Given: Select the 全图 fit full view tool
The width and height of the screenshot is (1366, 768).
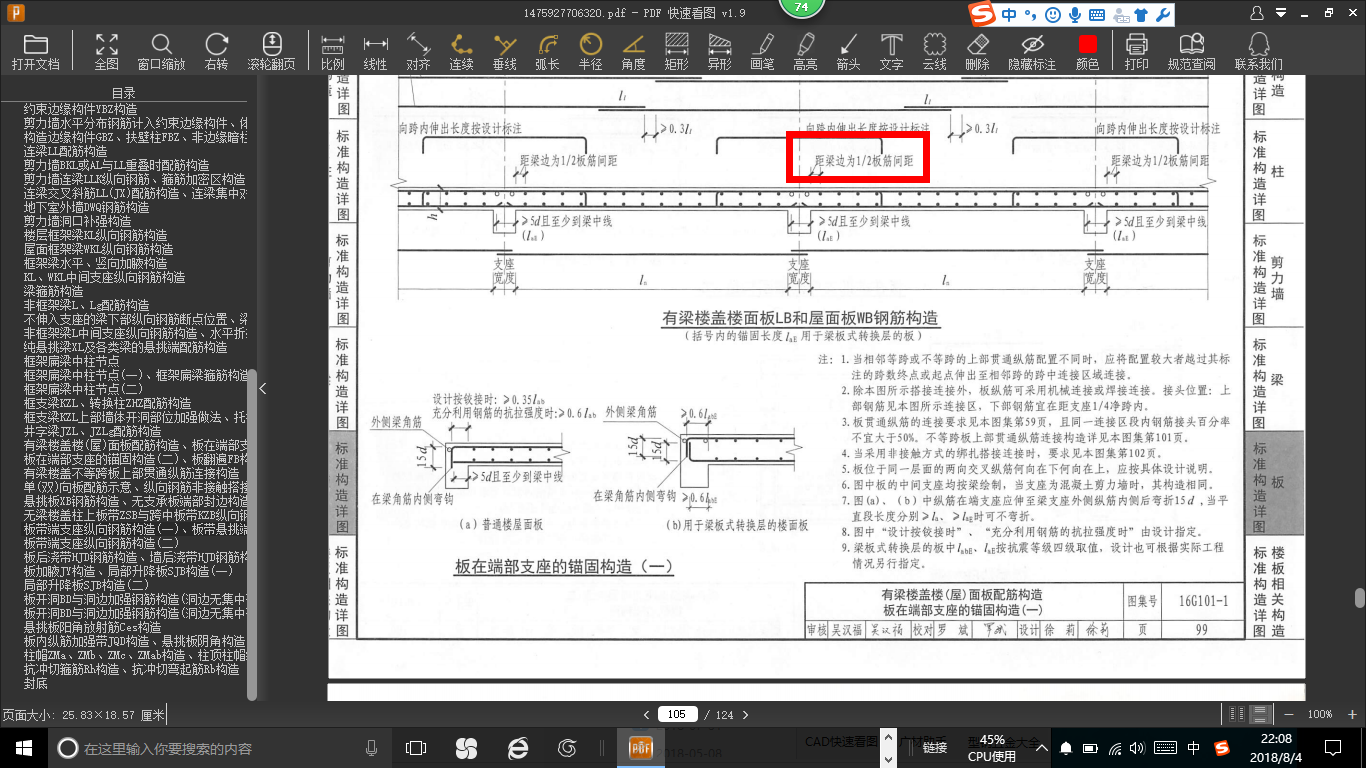Looking at the screenshot, I should (x=106, y=51).
